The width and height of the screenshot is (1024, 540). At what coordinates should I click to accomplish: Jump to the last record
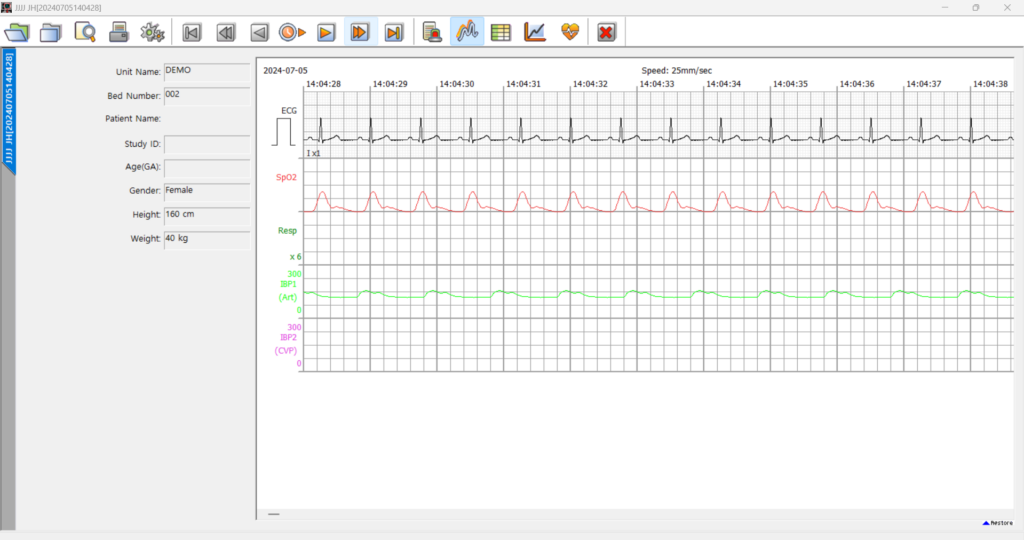point(394,32)
